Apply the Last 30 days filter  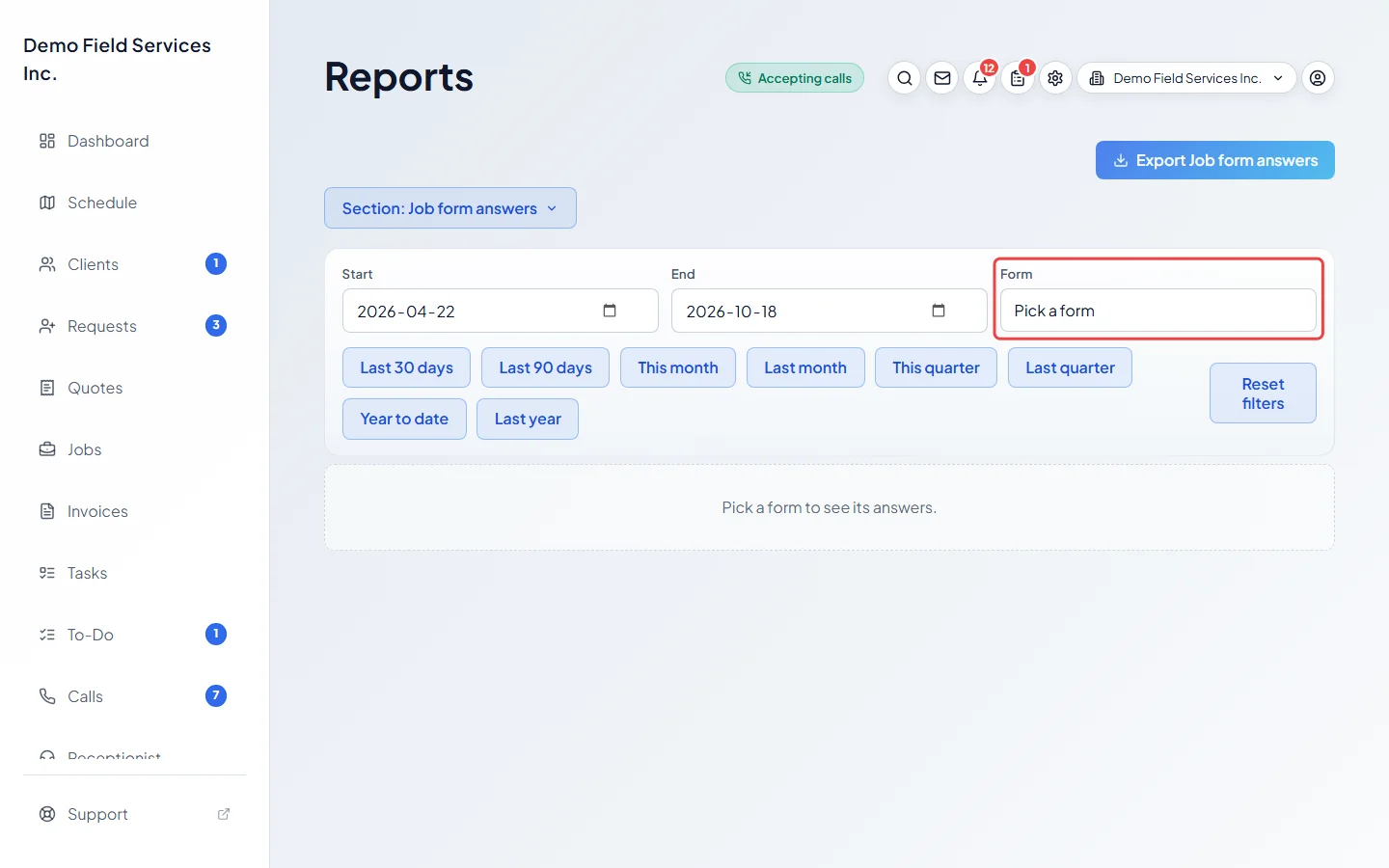coord(406,367)
